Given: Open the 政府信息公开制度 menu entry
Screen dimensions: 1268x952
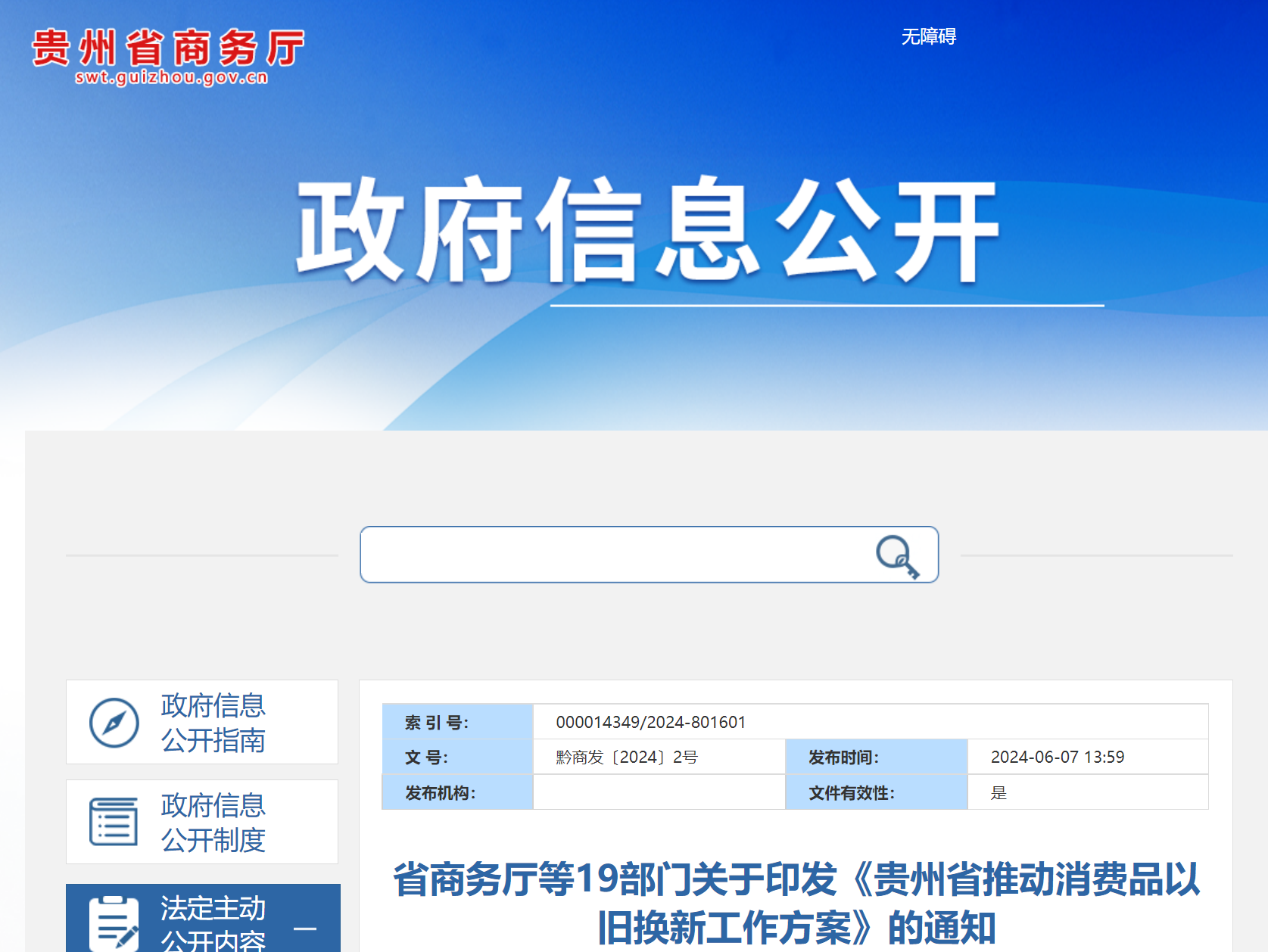Looking at the screenshot, I should pos(213,823).
